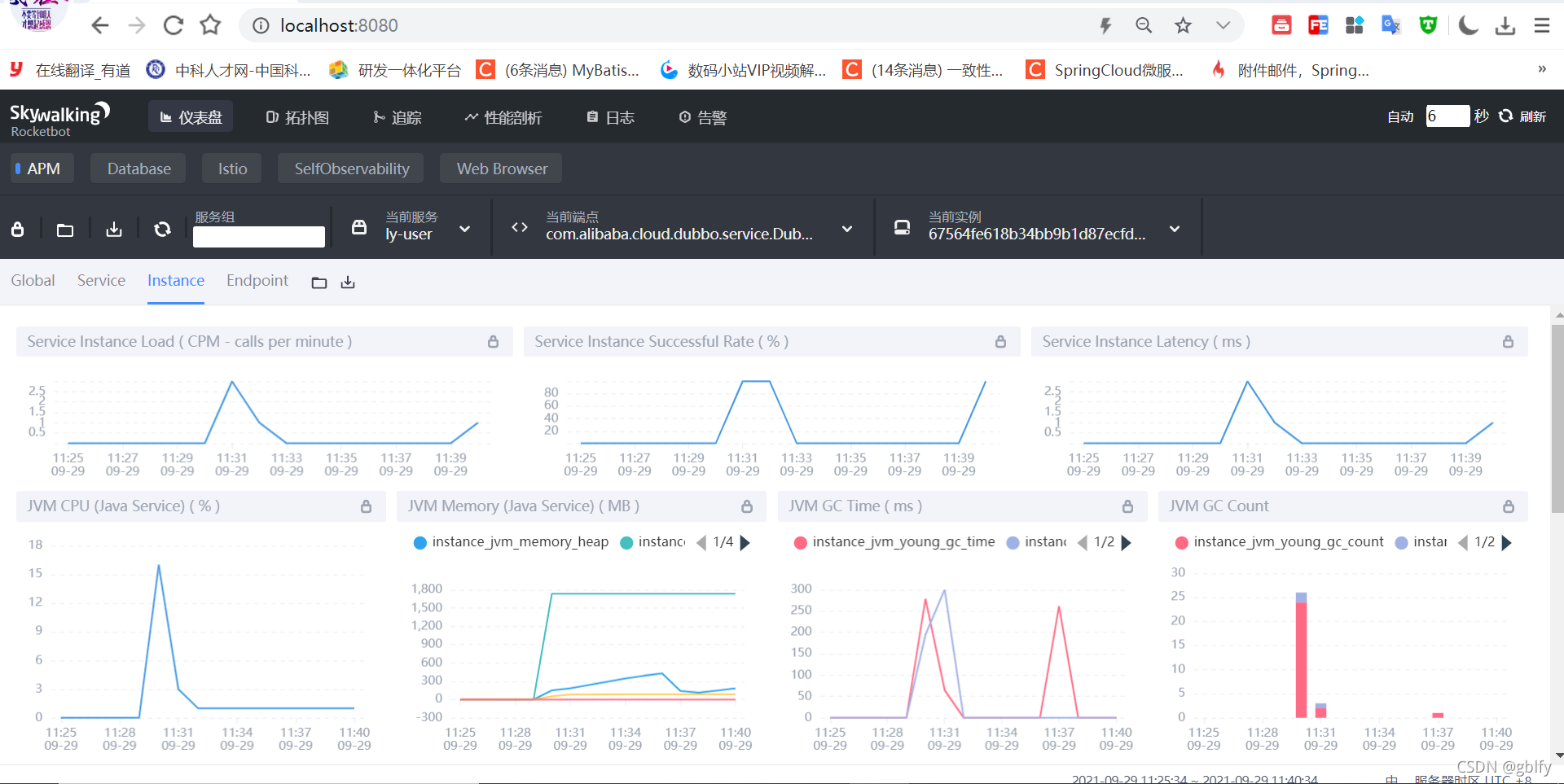Open the 拓扑图 topology menu
Image resolution: width=1564 pixels, height=784 pixels.
(297, 117)
